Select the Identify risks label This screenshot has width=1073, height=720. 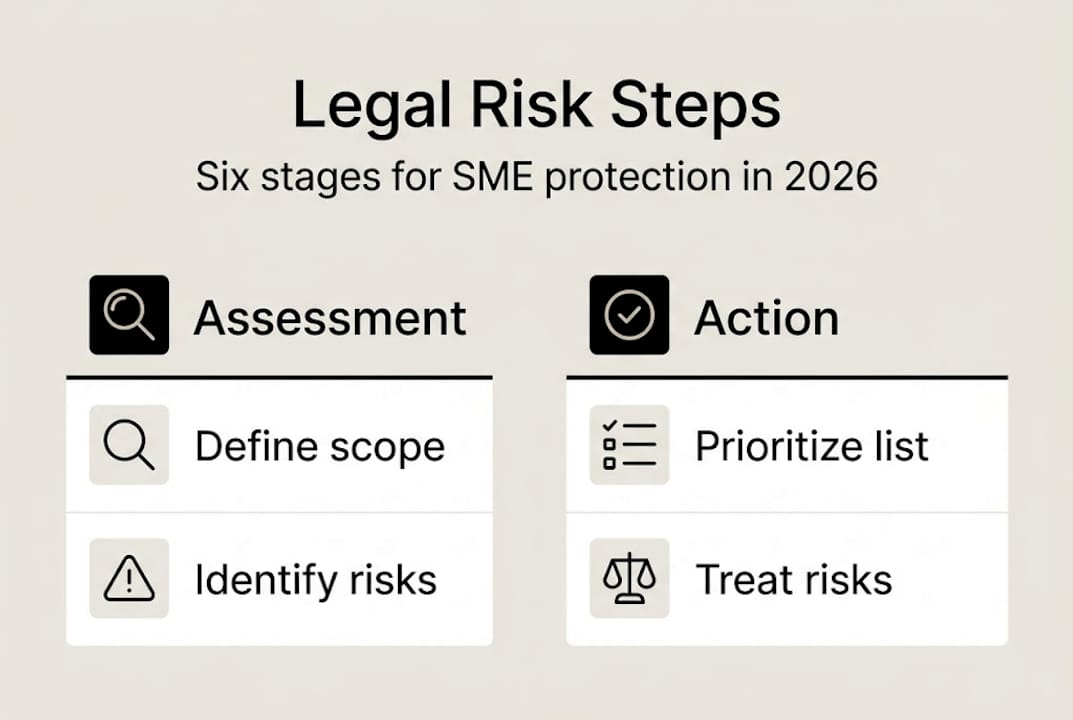click(x=315, y=580)
